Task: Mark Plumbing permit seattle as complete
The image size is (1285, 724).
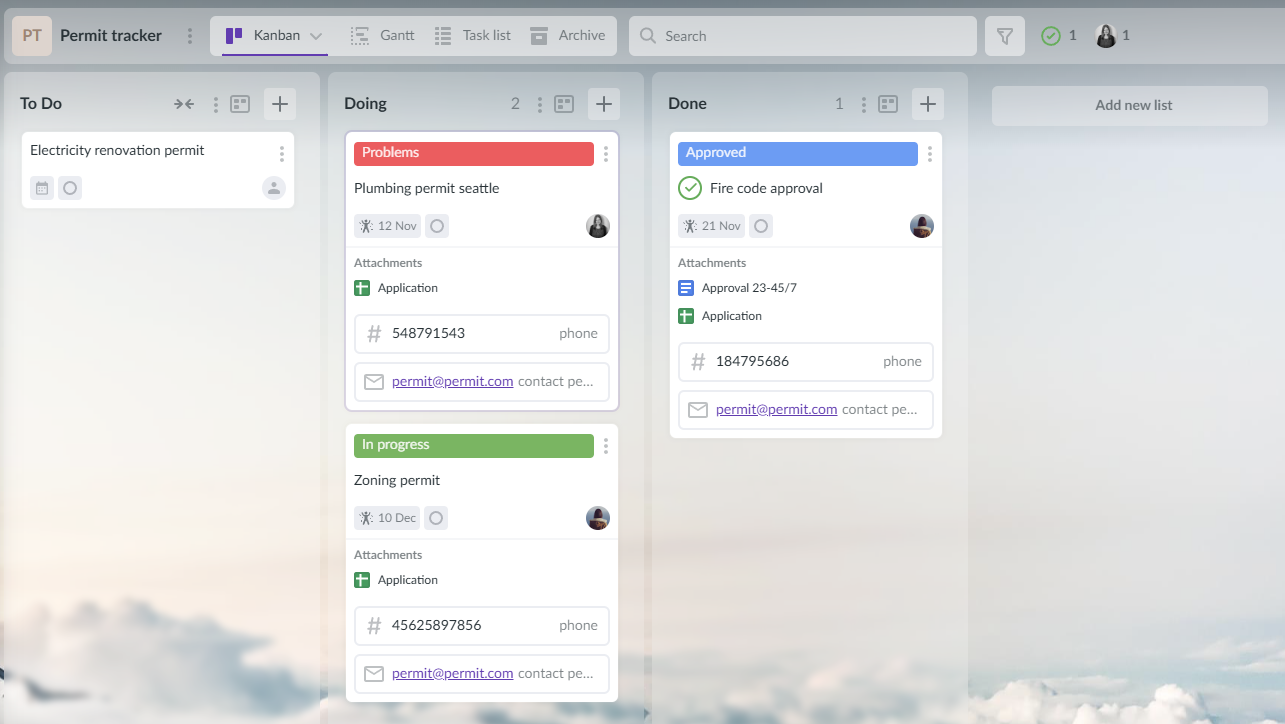Action: point(437,226)
